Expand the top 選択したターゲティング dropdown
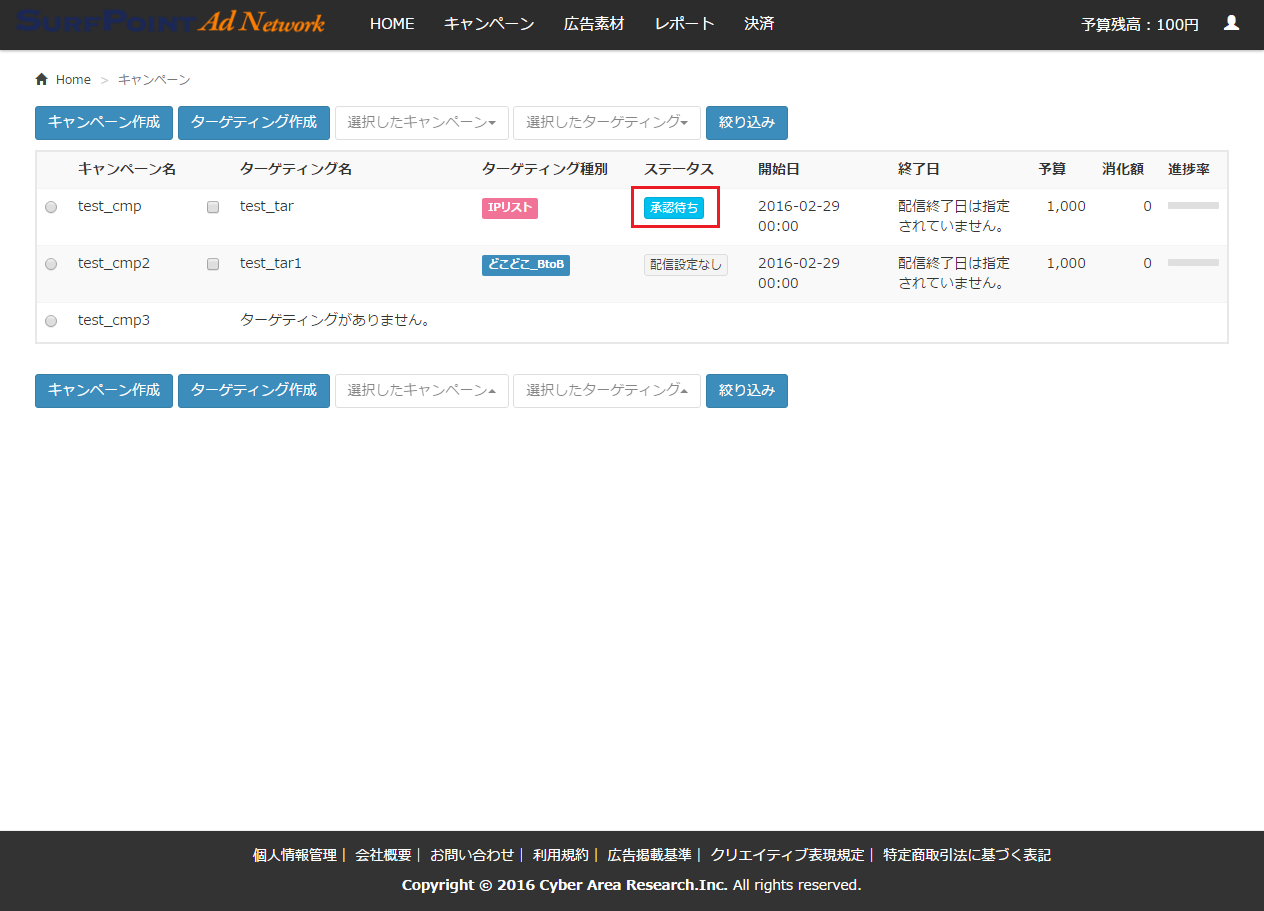1264x911 pixels. 606,122
